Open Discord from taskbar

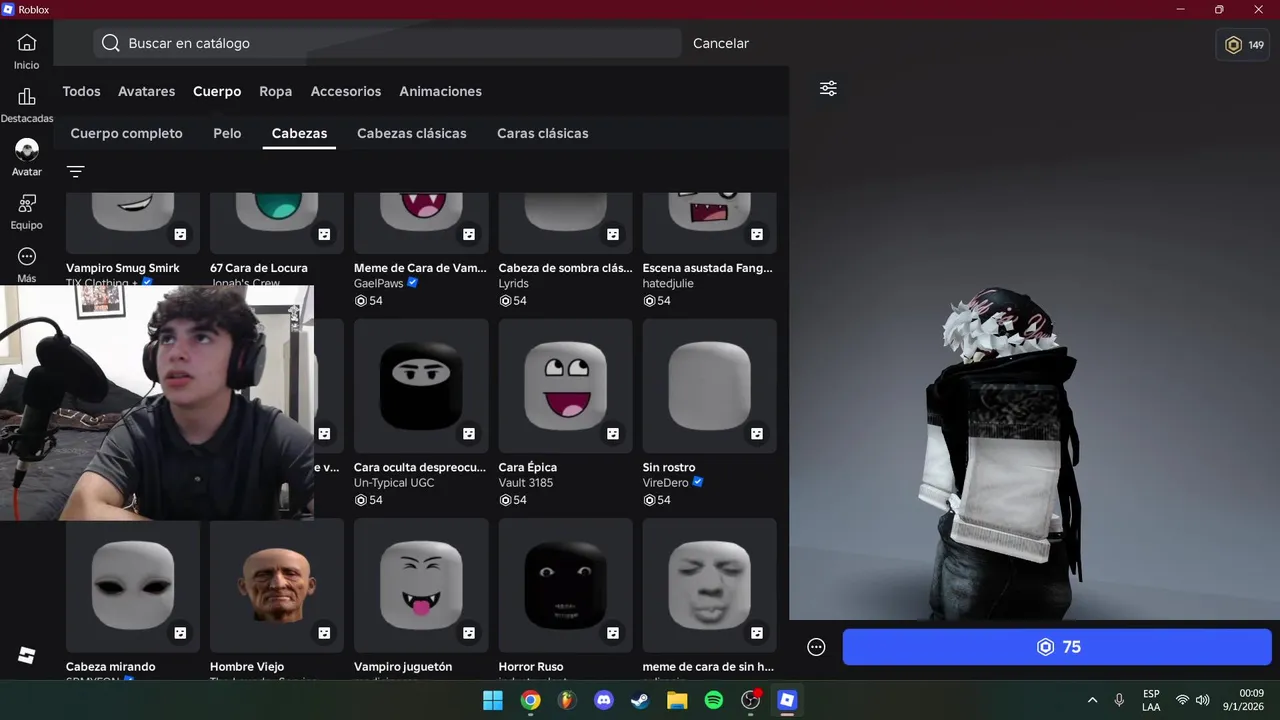tap(604, 700)
